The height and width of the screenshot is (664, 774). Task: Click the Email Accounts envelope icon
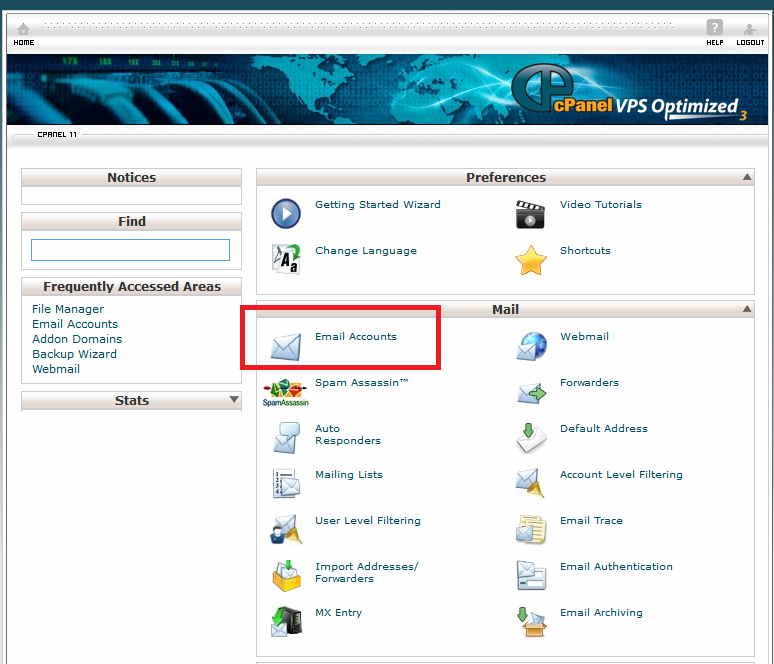coord(286,347)
